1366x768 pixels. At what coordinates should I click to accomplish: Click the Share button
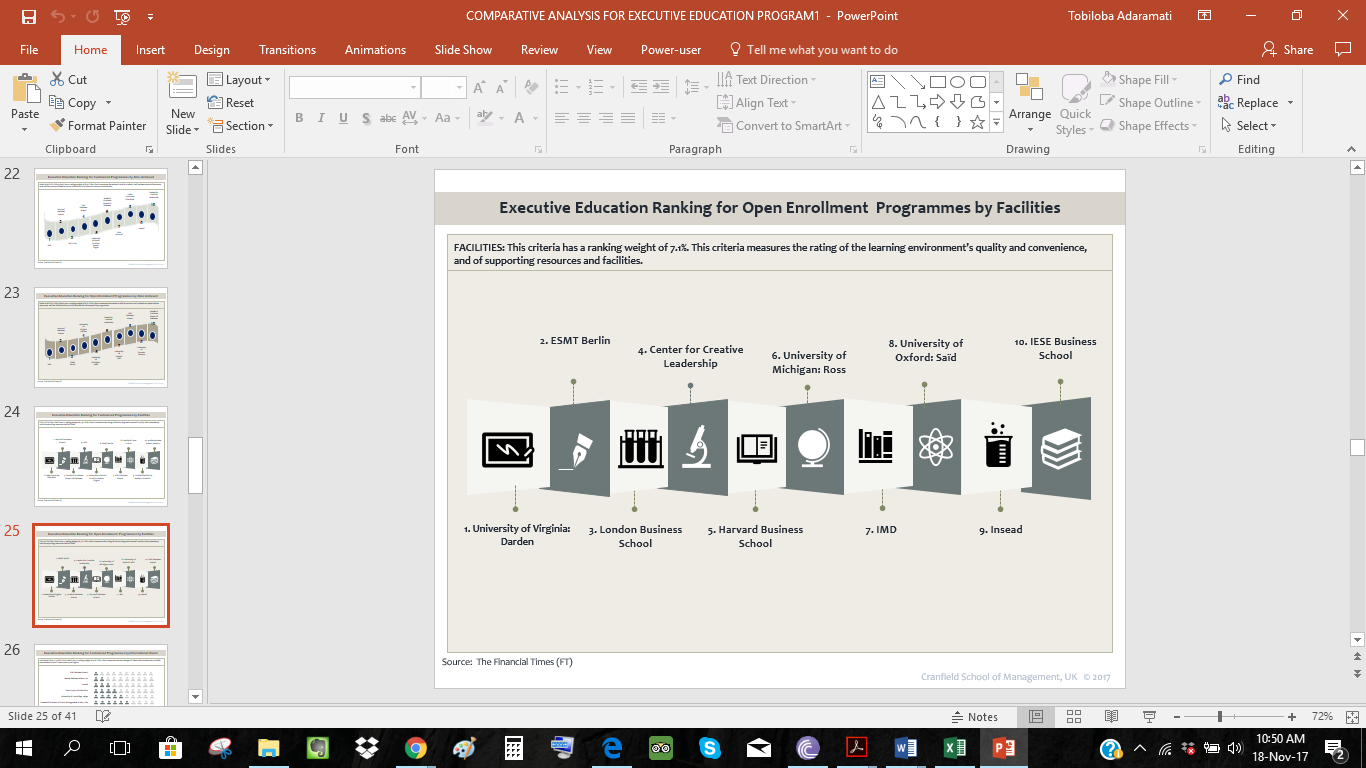pyautogui.click(x=1288, y=50)
